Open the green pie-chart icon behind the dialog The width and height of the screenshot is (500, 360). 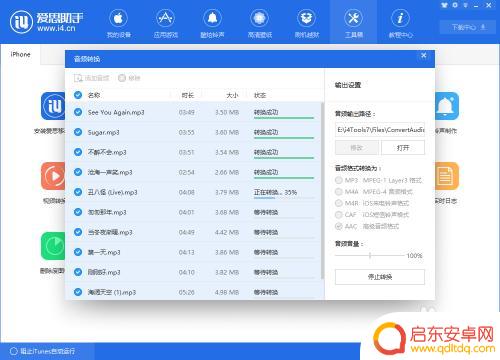tap(53, 246)
